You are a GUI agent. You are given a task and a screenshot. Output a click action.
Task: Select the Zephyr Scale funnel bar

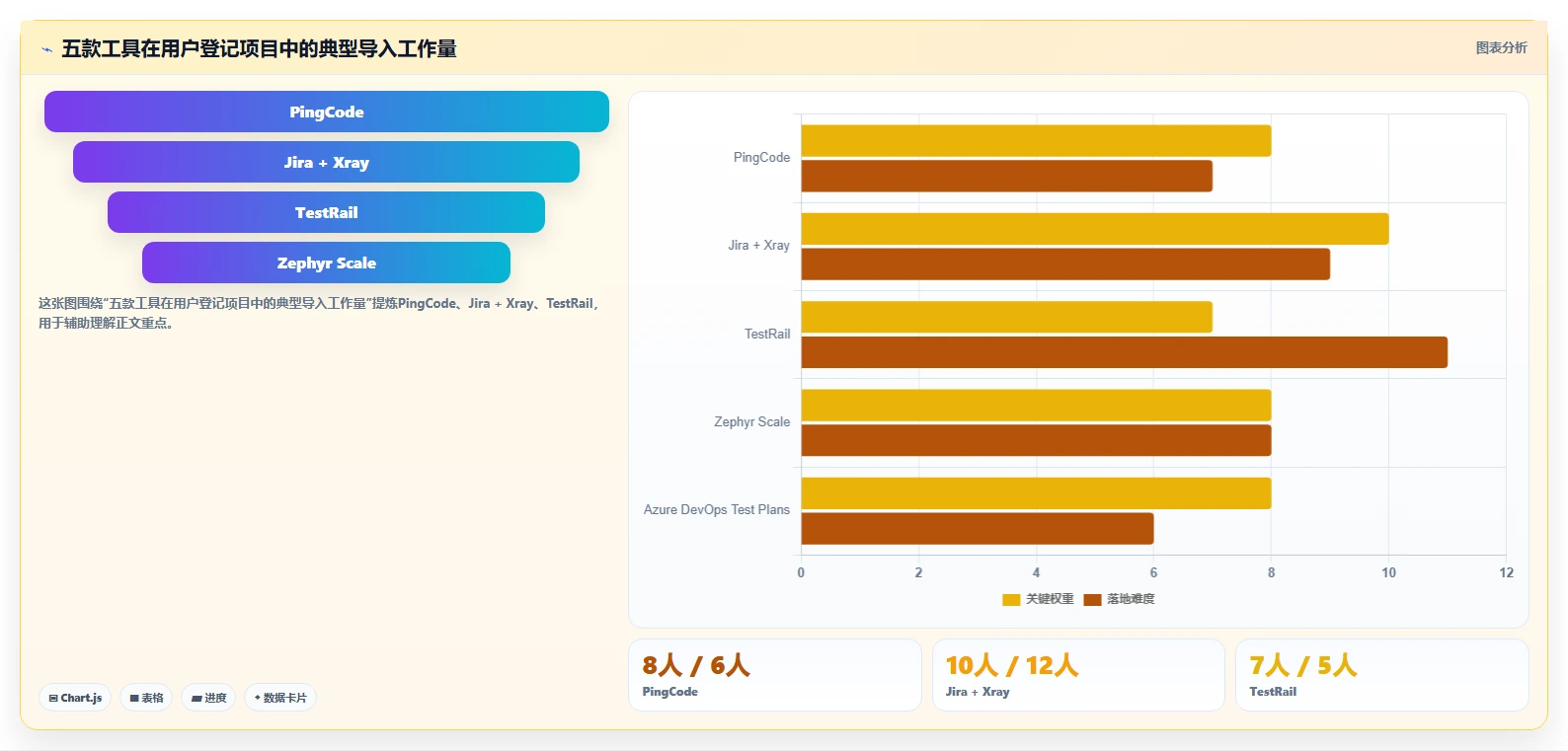click(x=326, y=263)
